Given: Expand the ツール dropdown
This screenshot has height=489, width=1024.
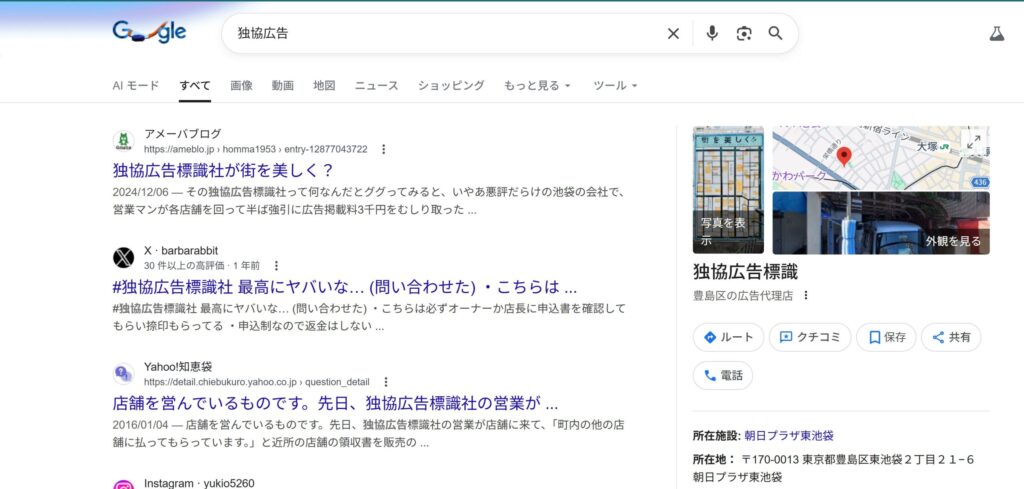Looking at the screenshot, I should coord(615,86).
